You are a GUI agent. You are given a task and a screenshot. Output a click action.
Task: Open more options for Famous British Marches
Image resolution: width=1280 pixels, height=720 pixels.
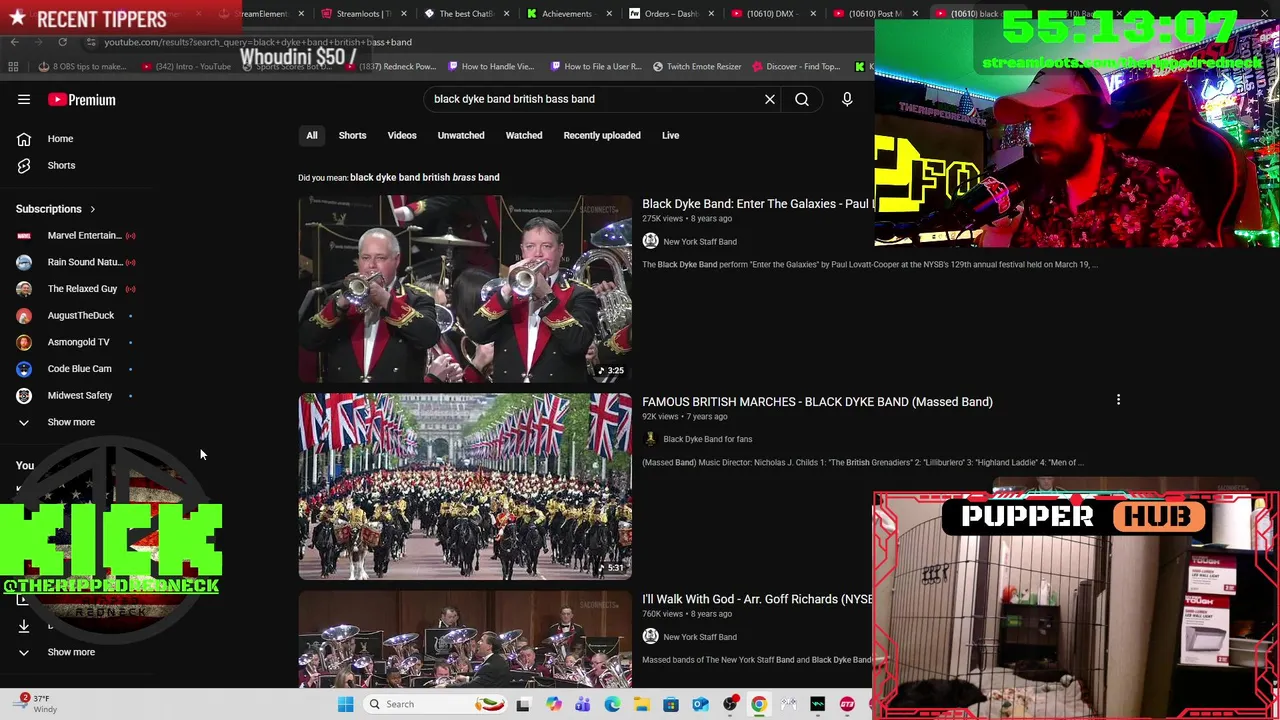pos(1118,401)
